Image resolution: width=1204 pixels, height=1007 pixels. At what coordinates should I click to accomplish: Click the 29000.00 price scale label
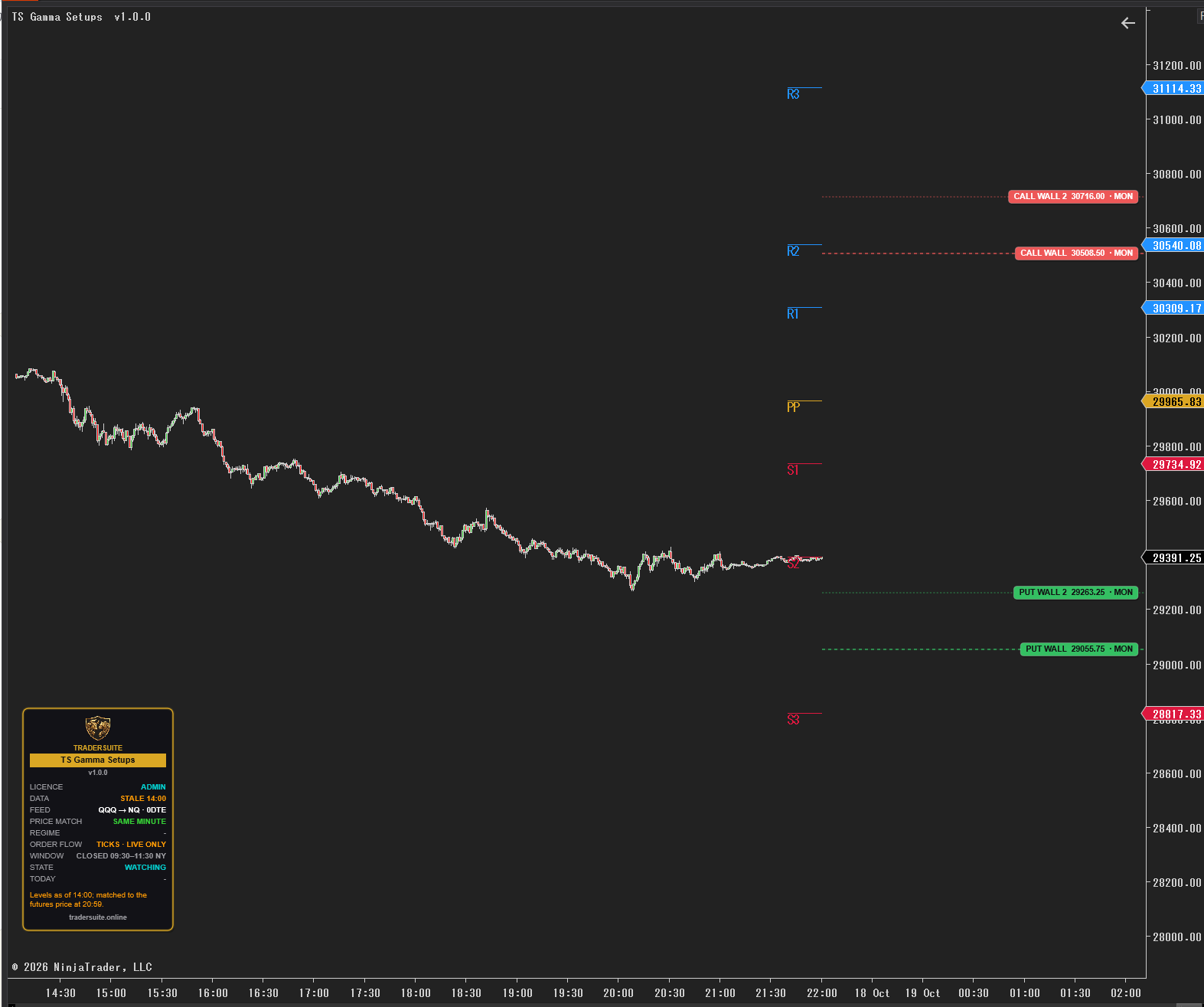coord(1177,665)
